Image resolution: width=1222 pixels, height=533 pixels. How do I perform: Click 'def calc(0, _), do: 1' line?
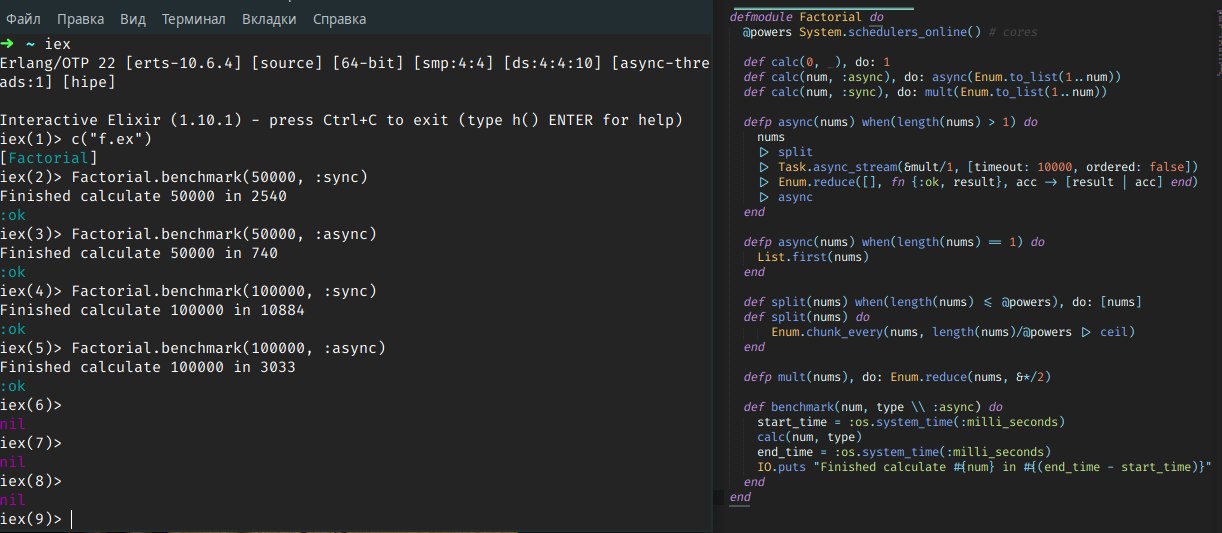[x=817, y=62]
